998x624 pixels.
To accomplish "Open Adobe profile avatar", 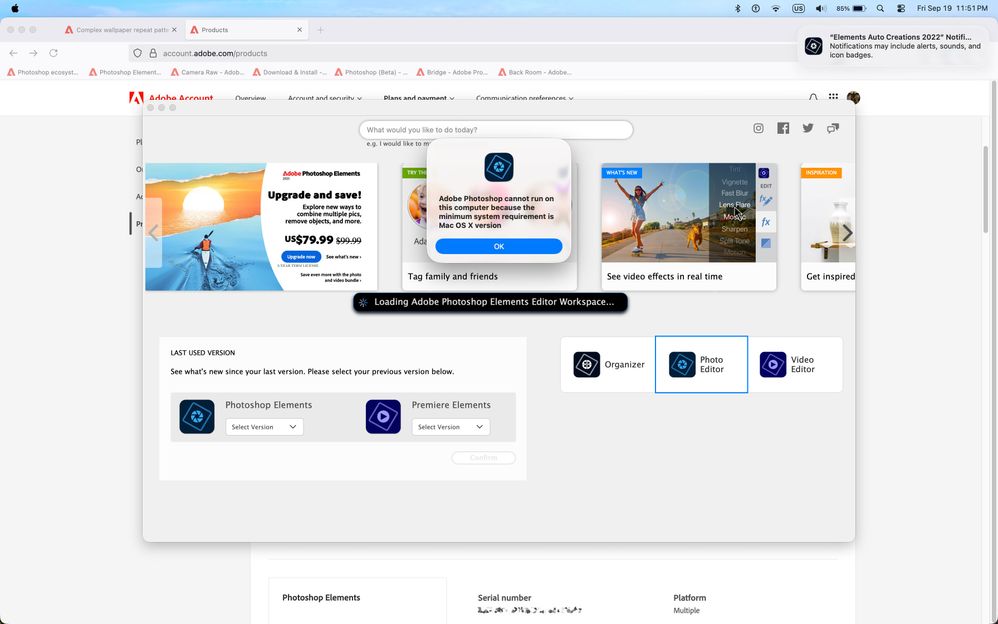I will tap(854, 97).
